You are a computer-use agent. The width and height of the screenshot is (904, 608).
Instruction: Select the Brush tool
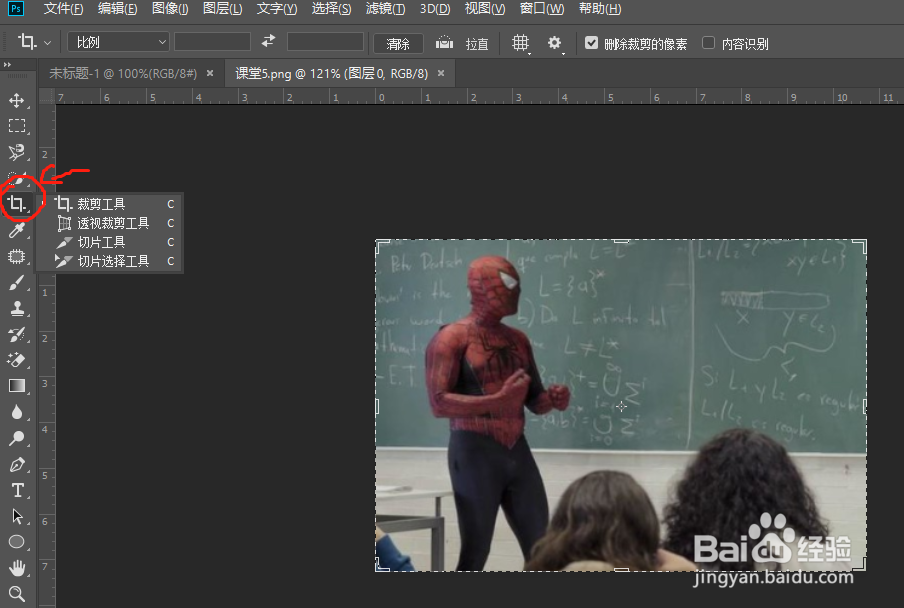point(17,282)
